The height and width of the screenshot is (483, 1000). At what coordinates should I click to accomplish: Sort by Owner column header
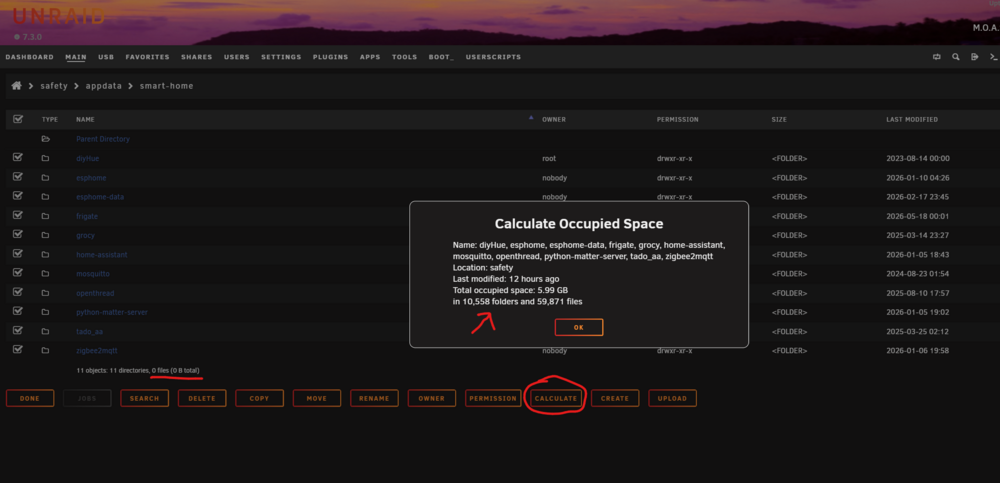[x=554, y=119]
